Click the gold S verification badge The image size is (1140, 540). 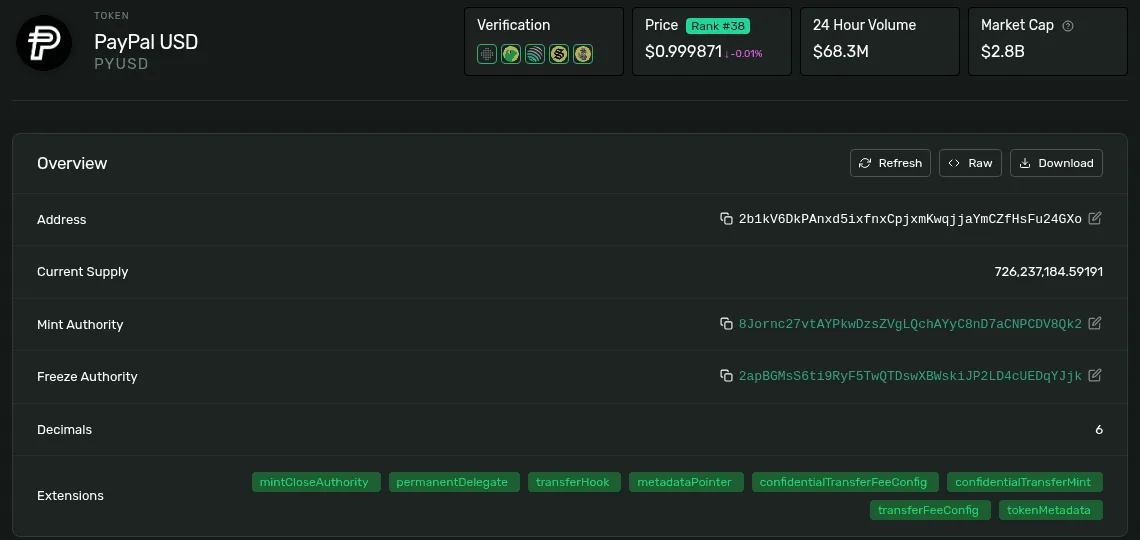click(558, 54)
